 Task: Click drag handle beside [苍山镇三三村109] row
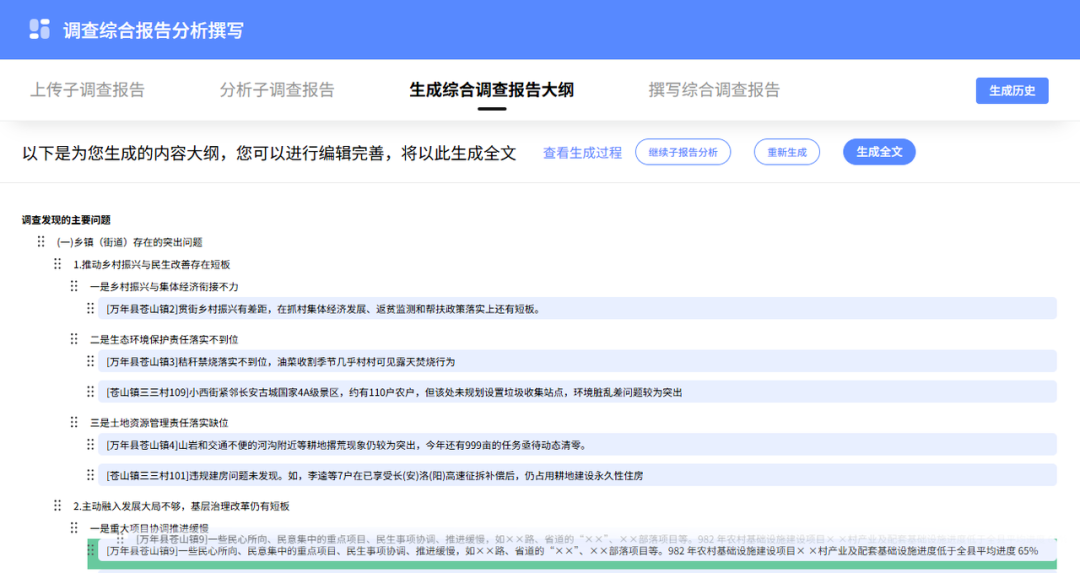click(91, 392)
